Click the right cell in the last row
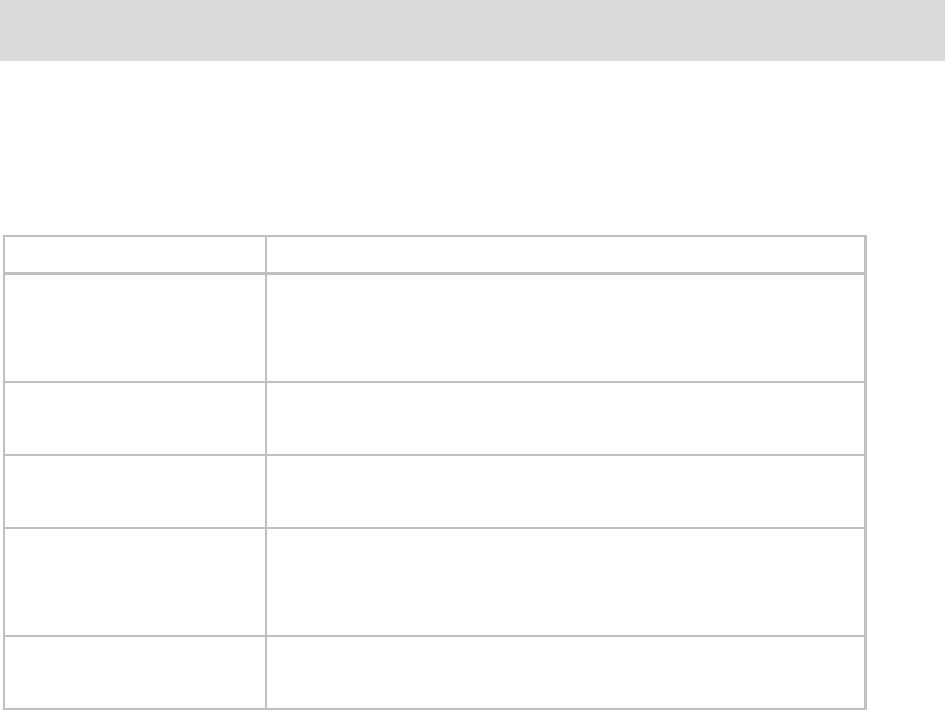 tap(565, 672)
